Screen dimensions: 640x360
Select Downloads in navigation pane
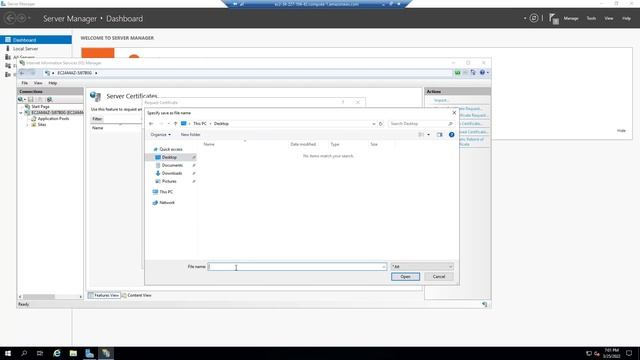tap(171, 173)
